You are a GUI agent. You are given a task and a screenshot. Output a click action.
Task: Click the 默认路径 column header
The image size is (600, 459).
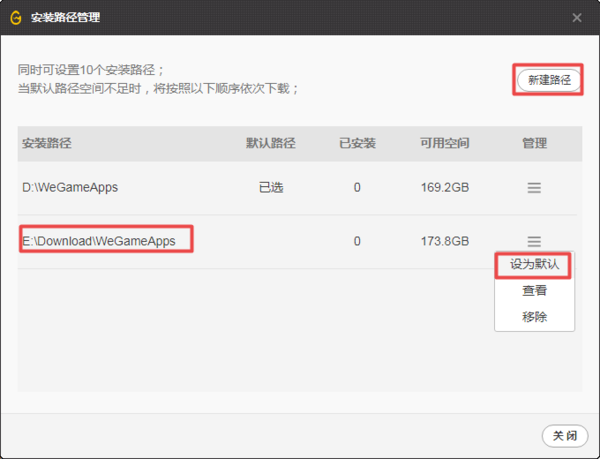[271, 143]
